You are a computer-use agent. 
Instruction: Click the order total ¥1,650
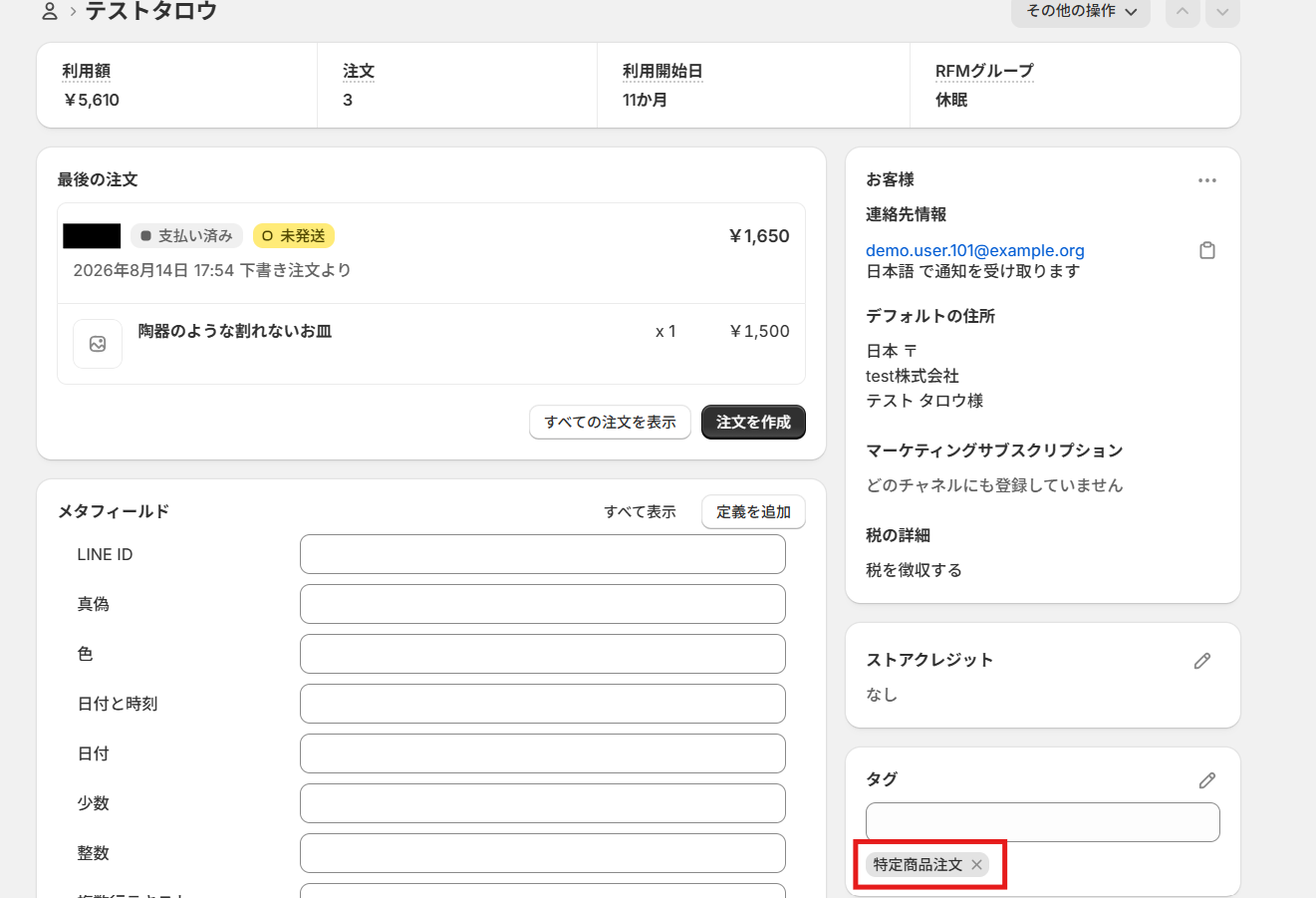(x=759, y=236)
